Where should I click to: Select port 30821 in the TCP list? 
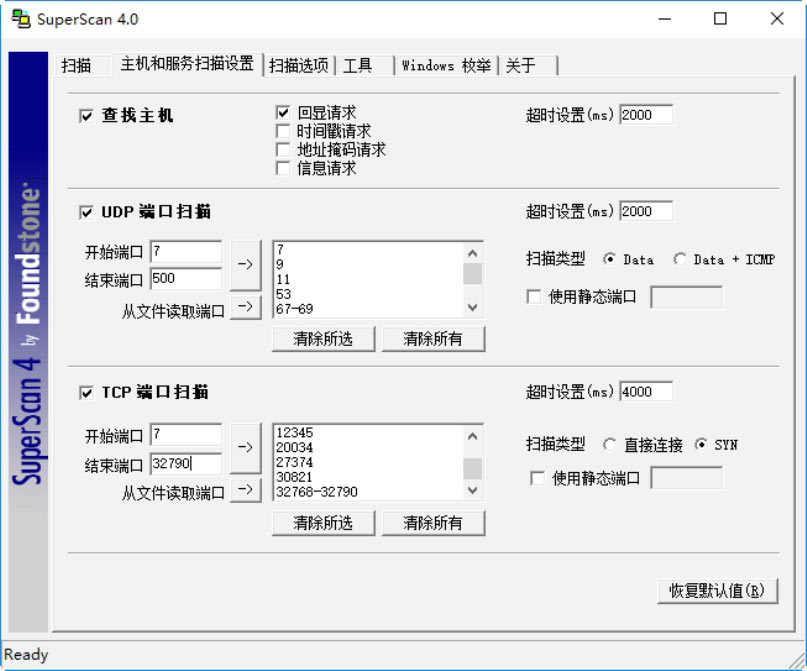(x=369, y=477)
